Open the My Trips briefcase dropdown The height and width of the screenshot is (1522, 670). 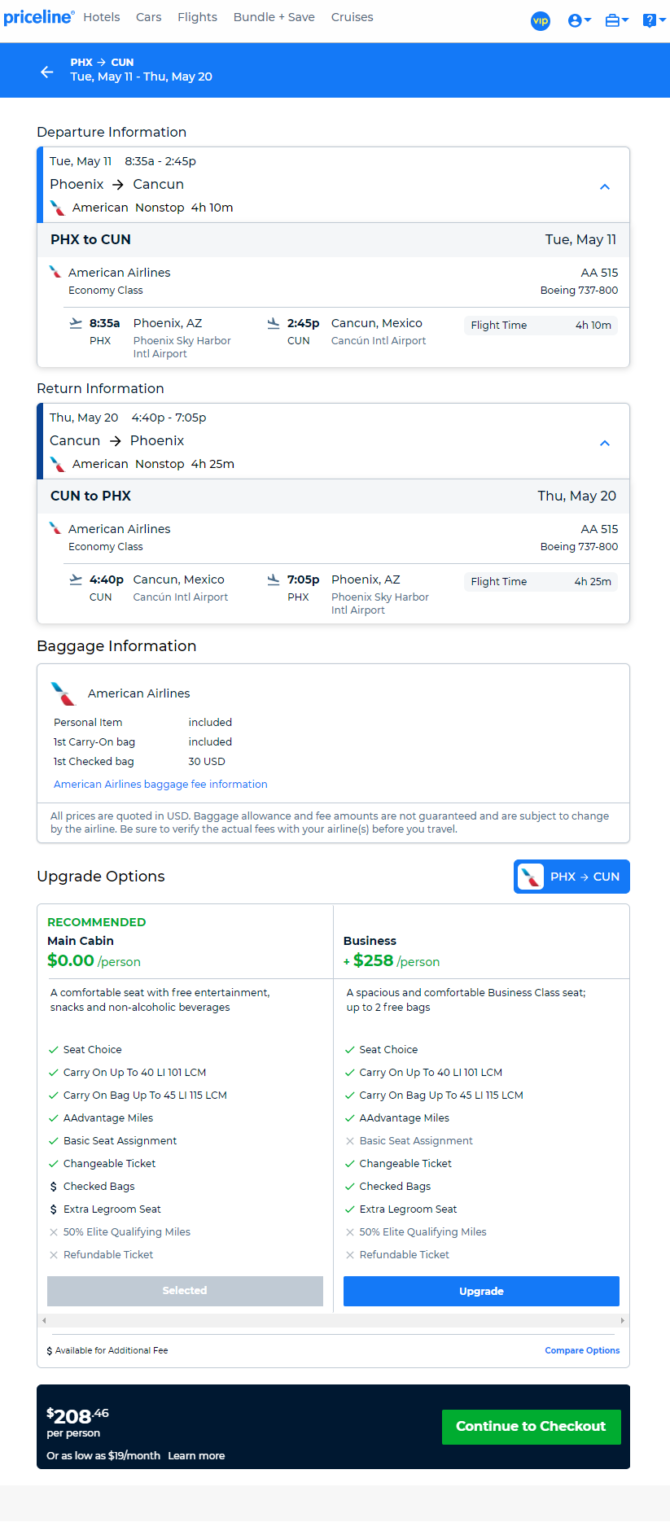click(617, 20)
